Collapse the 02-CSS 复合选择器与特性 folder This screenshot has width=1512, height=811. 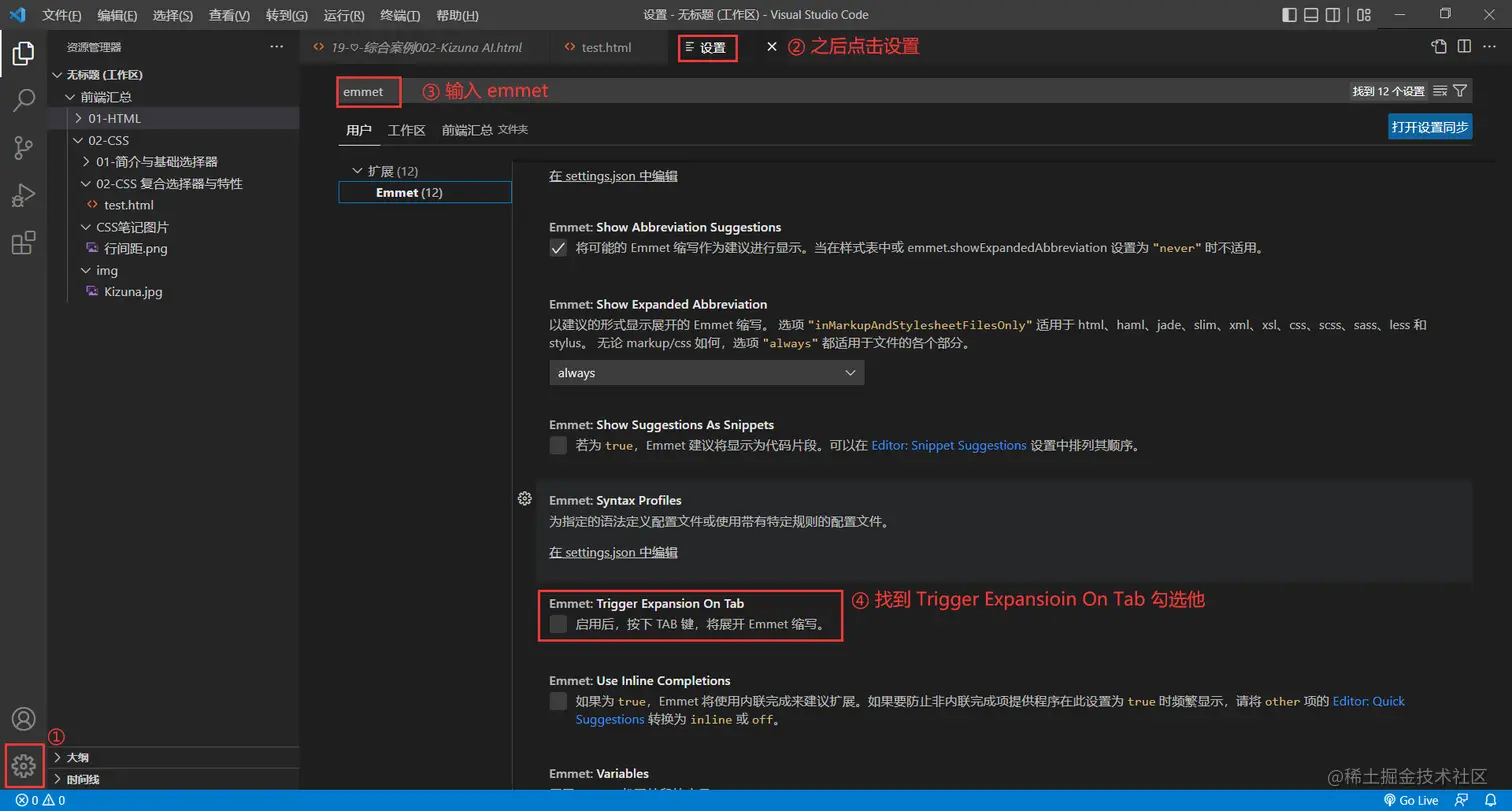pos(86,184)
